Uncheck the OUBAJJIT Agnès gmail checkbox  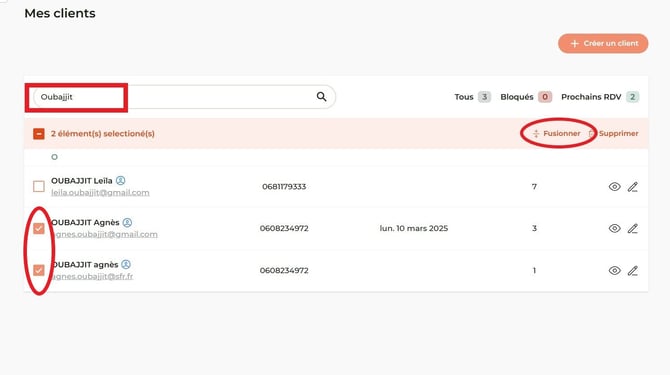click(x=39, y=229)
